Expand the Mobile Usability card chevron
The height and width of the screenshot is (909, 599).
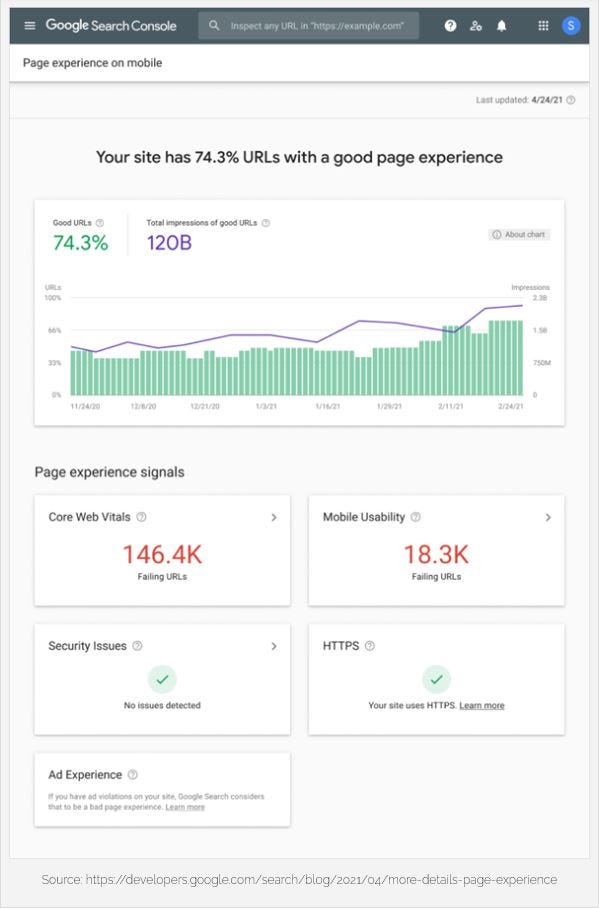coord(548,517)
